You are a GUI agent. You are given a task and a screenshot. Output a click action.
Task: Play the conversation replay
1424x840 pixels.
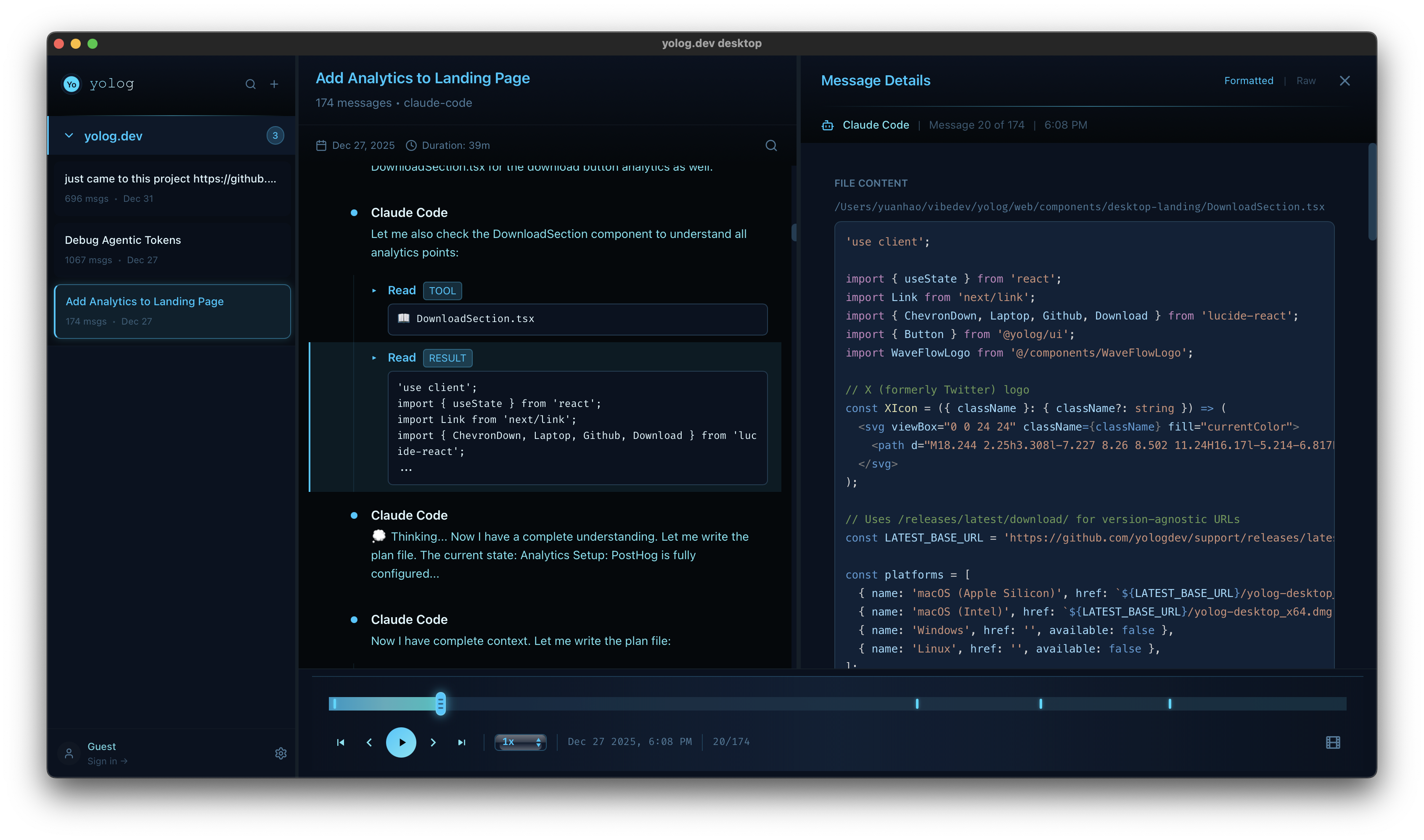[402, 742]
